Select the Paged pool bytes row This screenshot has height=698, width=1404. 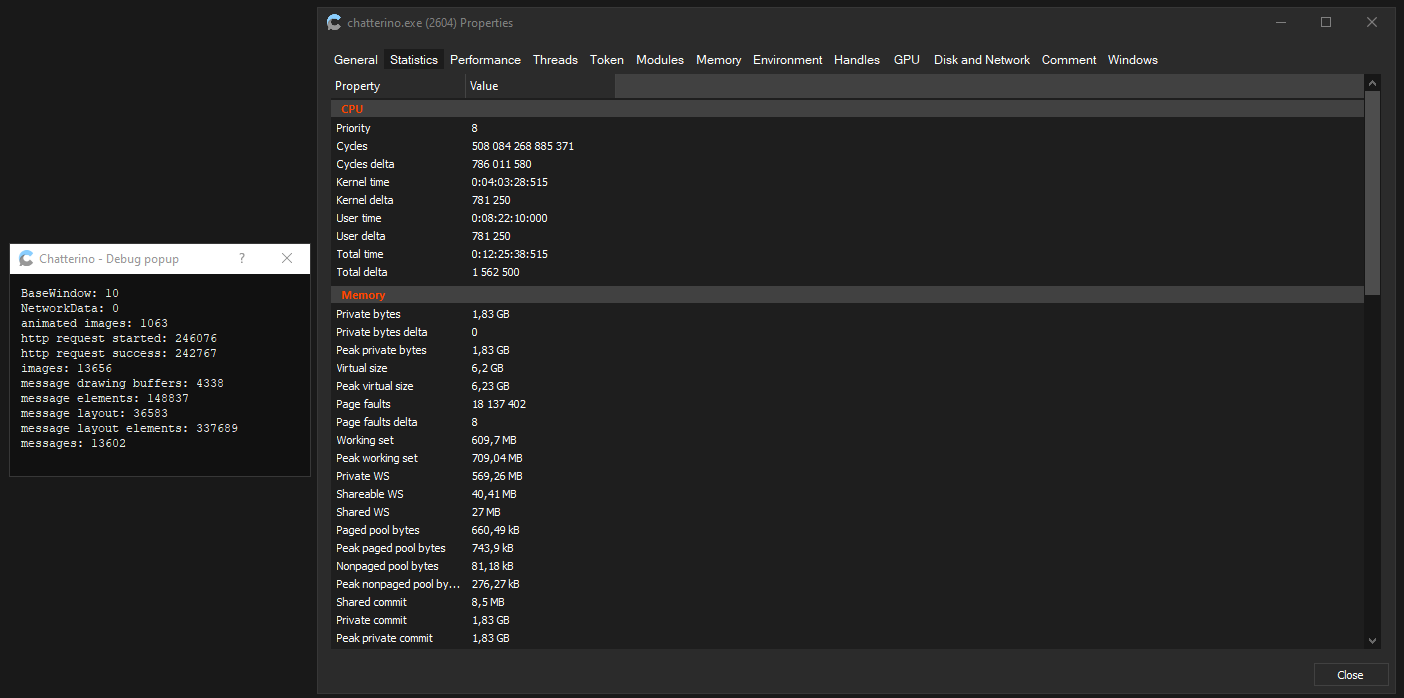click(847, 530)
